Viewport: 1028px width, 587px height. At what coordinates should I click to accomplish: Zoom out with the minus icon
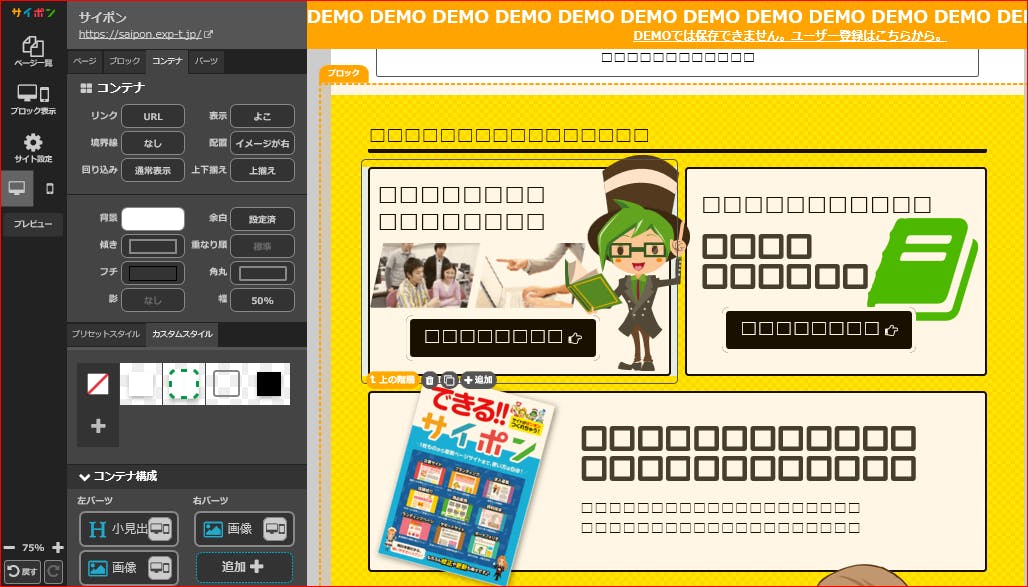pyautogui.click(x=9, y=547)
